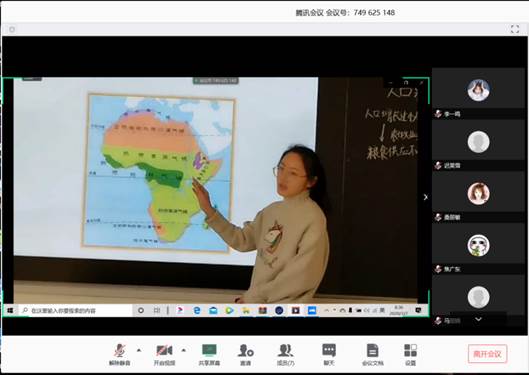Select the first participant's rabbit-ear avatar
Screen dimensions: 529x375
[x=478, y=90]
